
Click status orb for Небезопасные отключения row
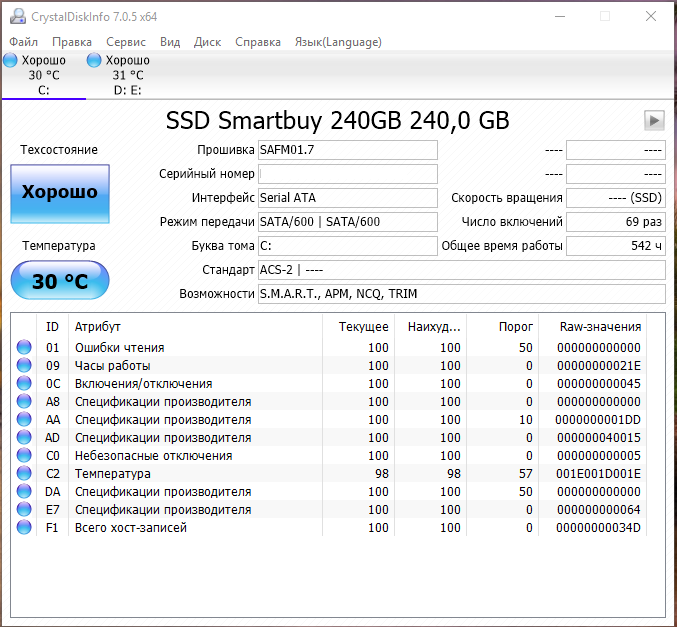24,456
